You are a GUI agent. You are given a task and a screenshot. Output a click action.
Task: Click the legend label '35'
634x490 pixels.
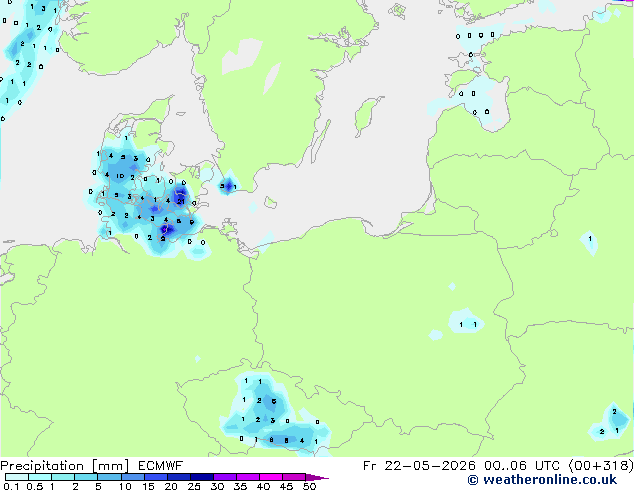241,486
